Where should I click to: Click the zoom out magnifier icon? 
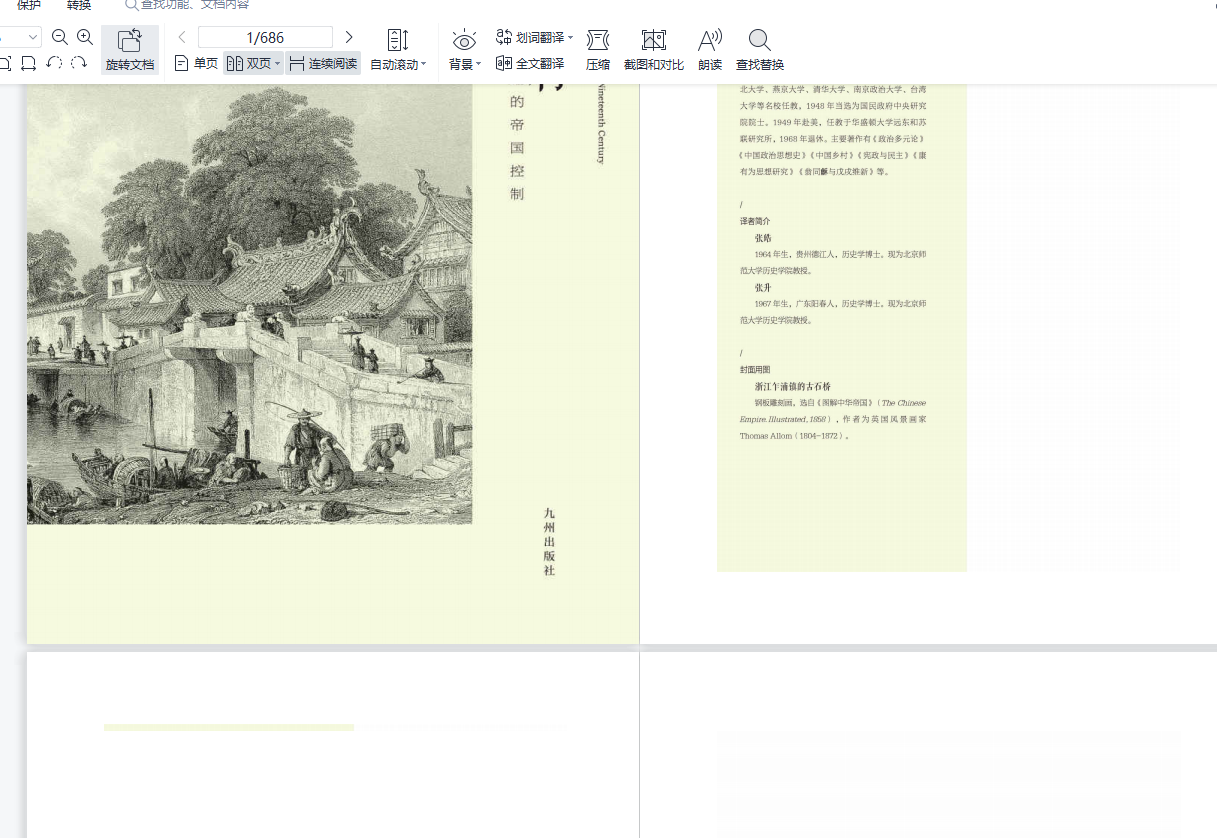point(60,38)
